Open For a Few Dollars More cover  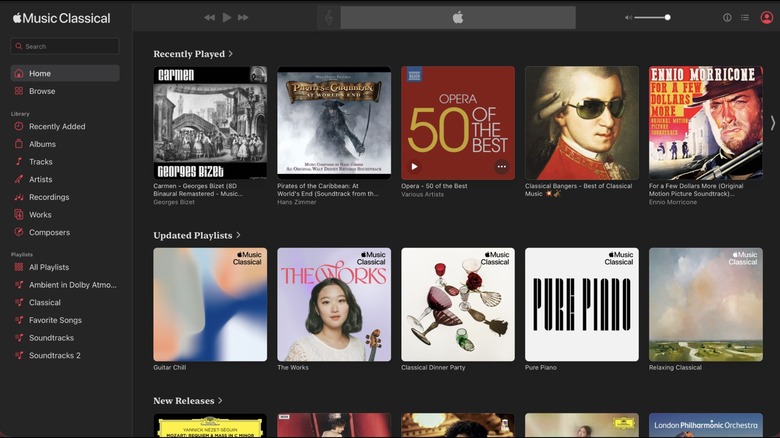click(x=705, y=123)
